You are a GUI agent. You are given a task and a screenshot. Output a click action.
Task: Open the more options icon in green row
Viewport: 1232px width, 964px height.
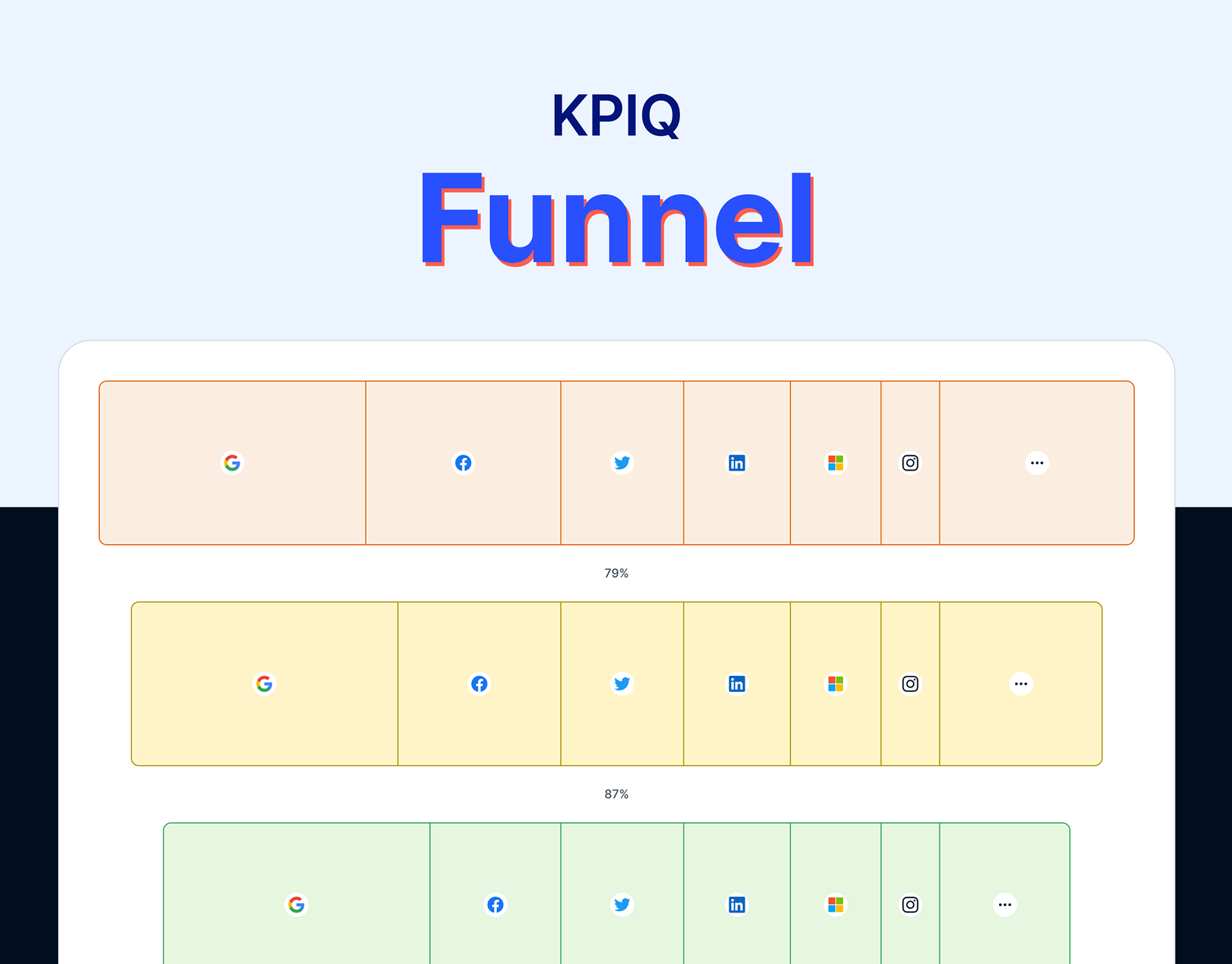1005,904
